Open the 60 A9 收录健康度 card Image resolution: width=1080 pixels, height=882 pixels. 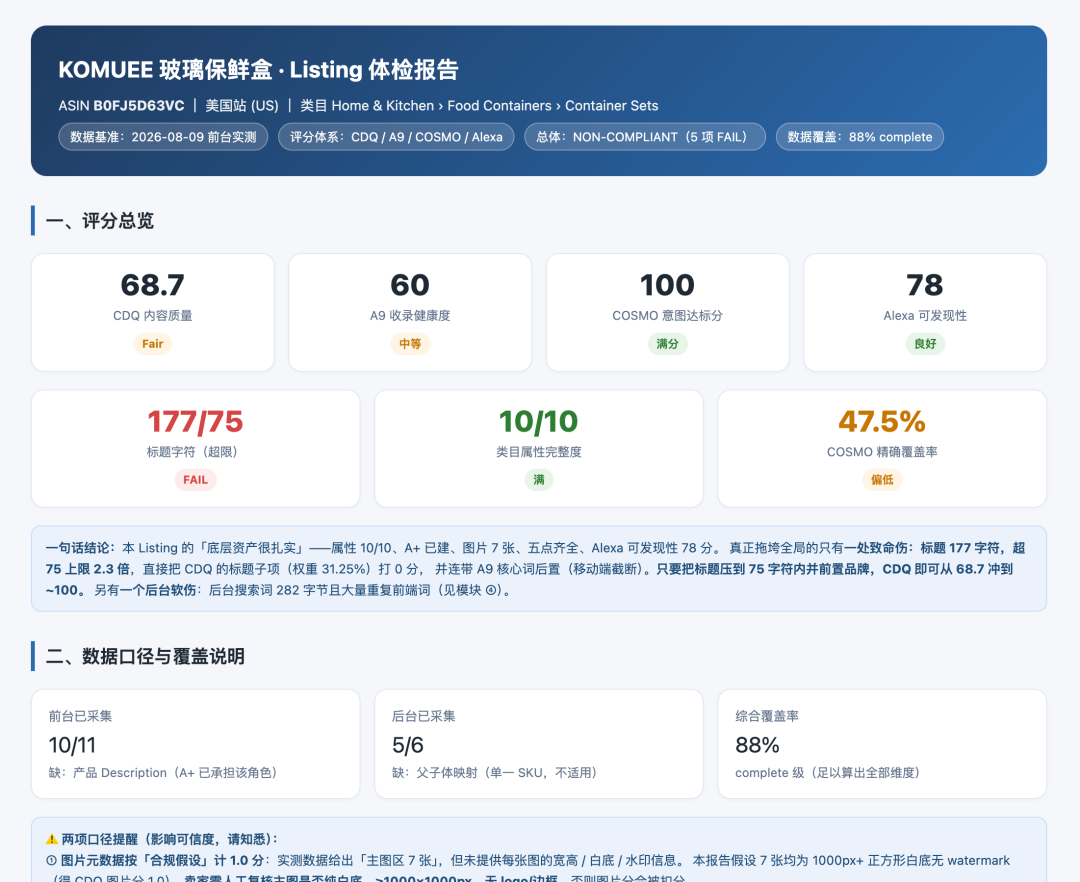[x=410, y=313]
